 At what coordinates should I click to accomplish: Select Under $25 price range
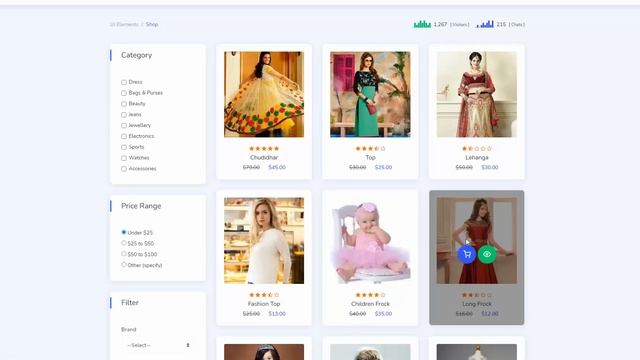pyautogui.click(x=124, y=232)
